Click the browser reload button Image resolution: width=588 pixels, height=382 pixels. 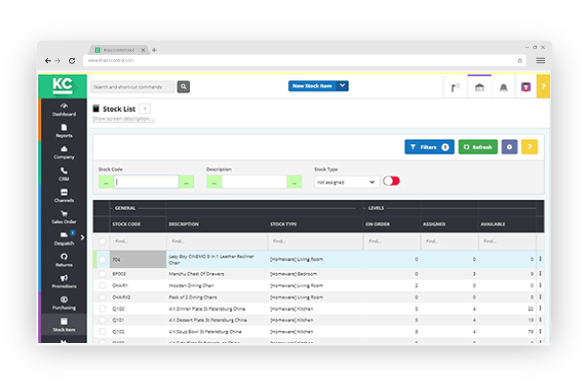pyautogui.click(x=72, y=60)
